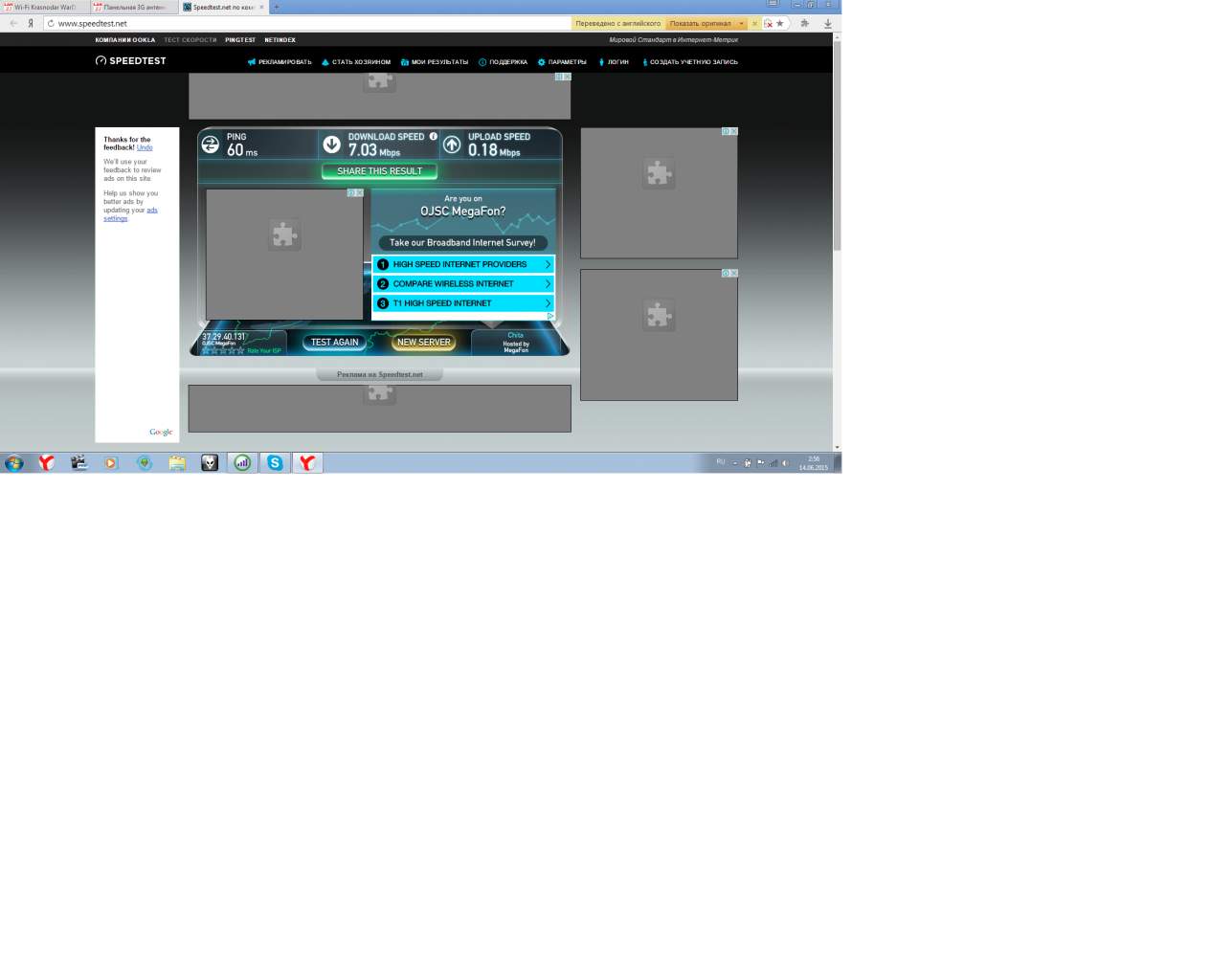This screenshot has width=1210, height=980.
Task: Open КОМПАНИИ OOKLA top link
Action: pos(124,40)
